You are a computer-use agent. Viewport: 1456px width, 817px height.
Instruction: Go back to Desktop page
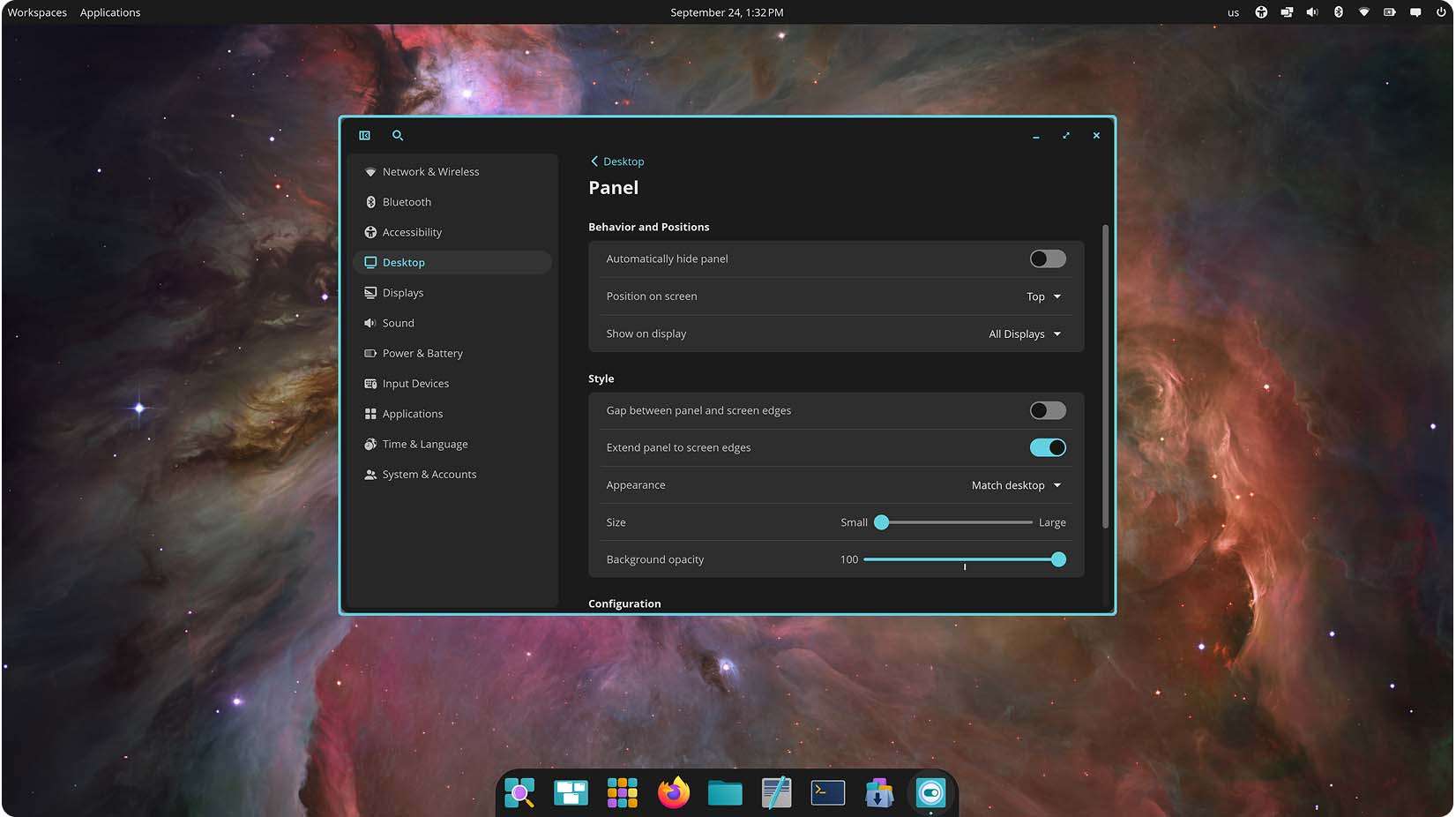click(x=617, y=162)
